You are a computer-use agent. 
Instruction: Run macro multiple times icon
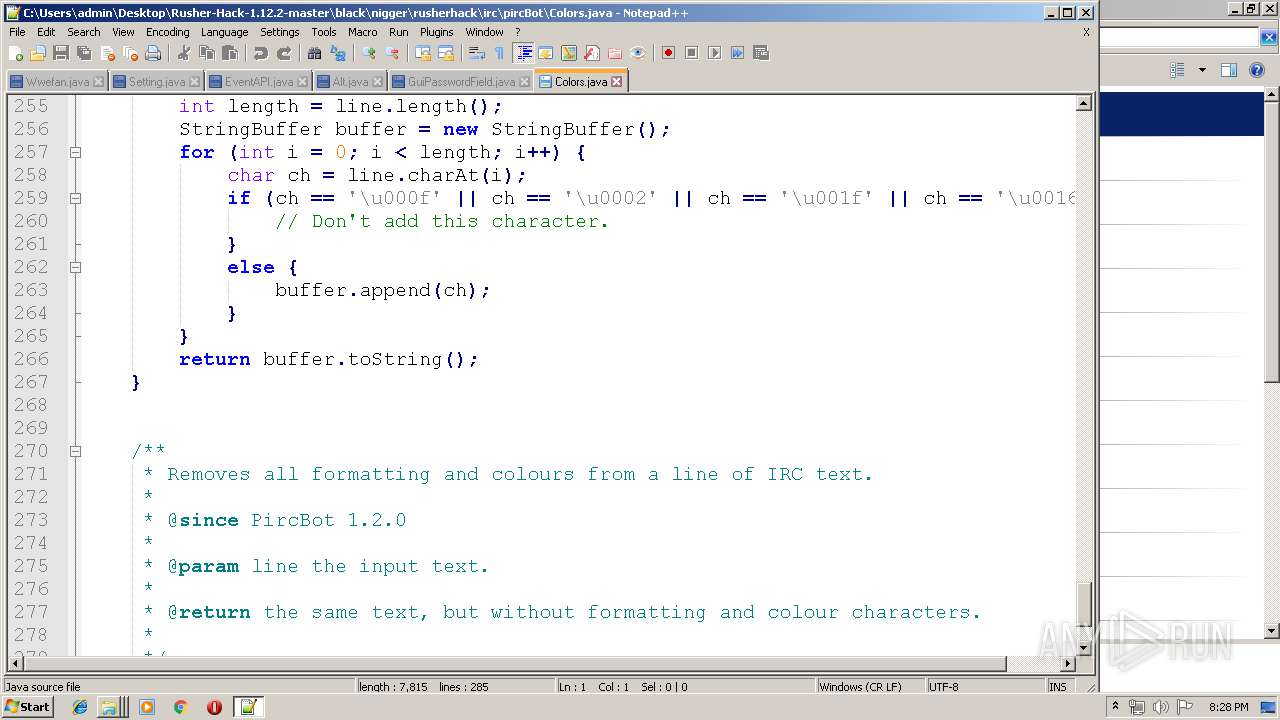(737, 53)
